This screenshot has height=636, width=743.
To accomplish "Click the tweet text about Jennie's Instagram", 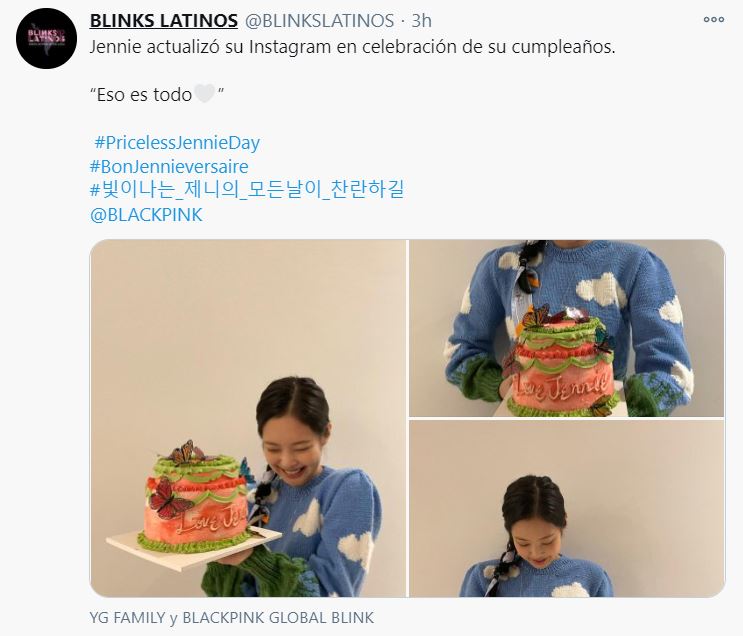I will pos(352,47).
